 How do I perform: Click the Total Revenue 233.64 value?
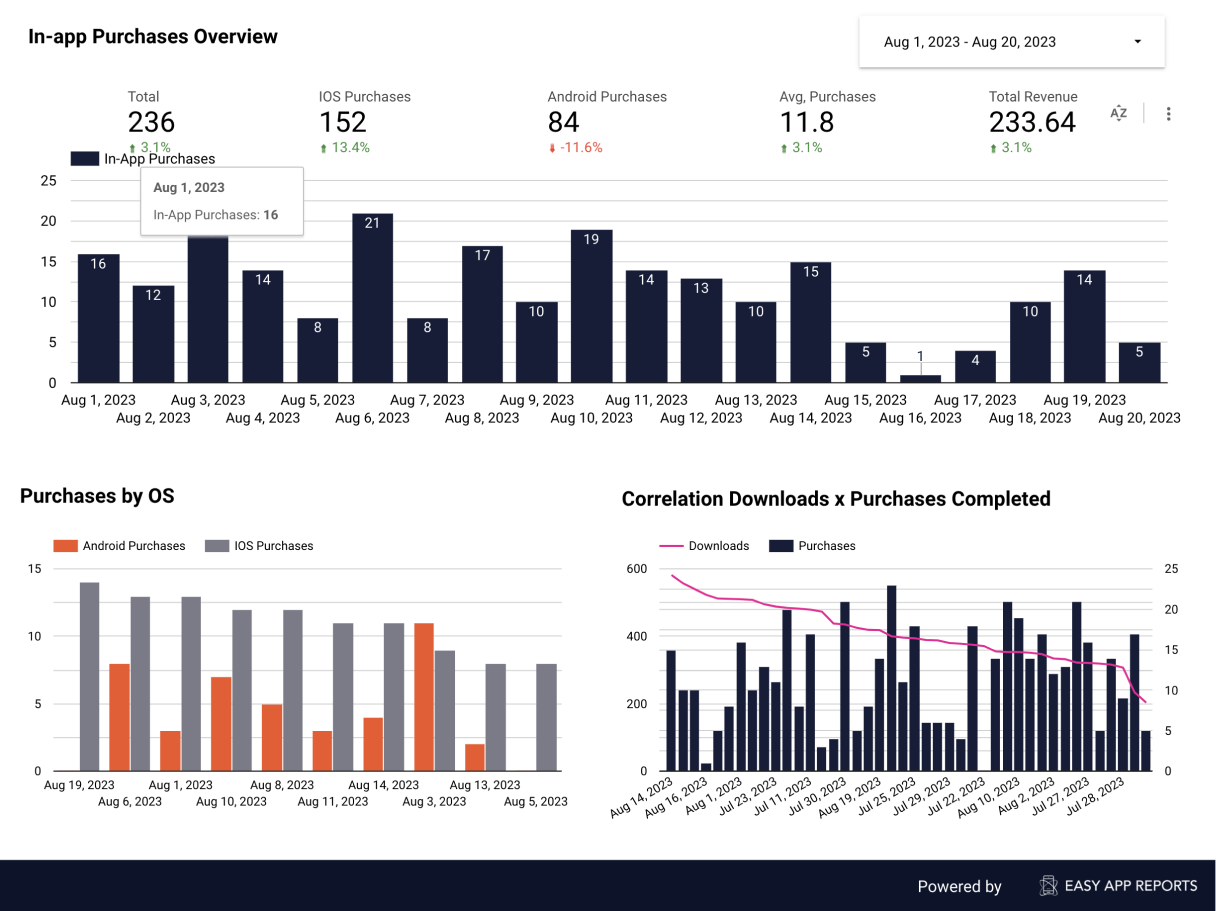click(x=1032, y=122)
